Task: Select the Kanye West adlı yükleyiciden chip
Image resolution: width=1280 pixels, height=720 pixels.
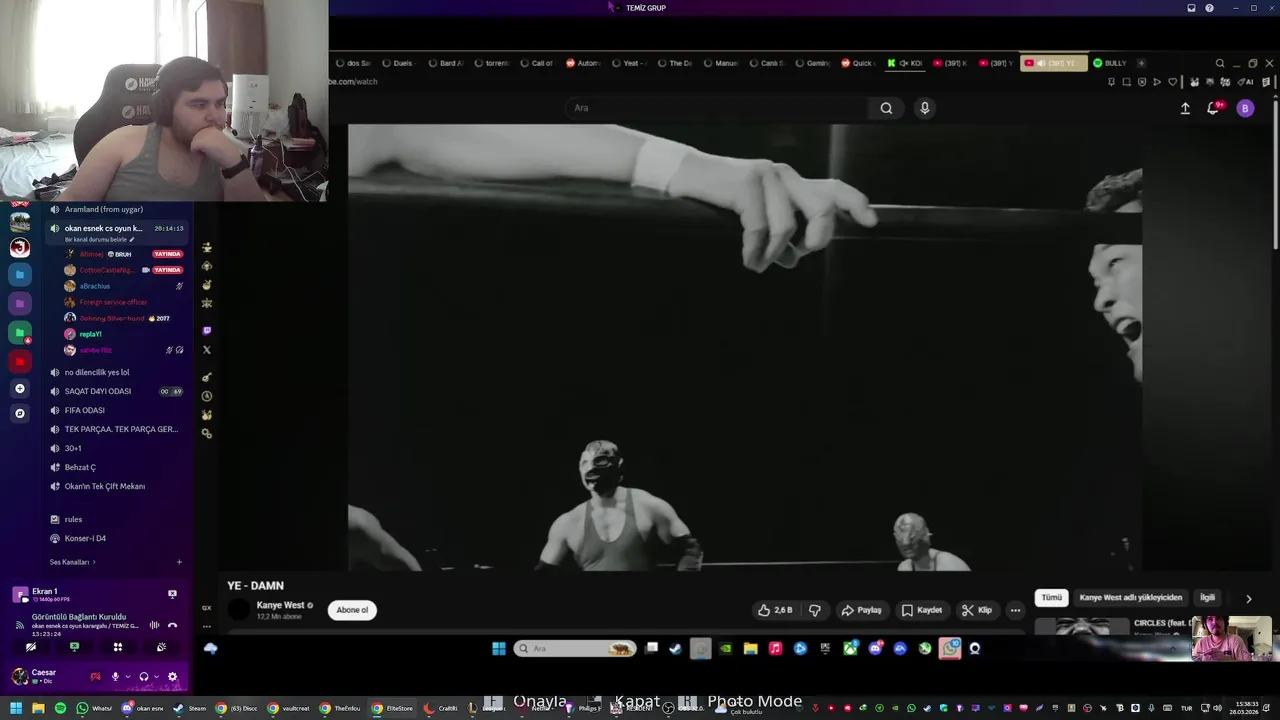Action: tap(1130, 597)
